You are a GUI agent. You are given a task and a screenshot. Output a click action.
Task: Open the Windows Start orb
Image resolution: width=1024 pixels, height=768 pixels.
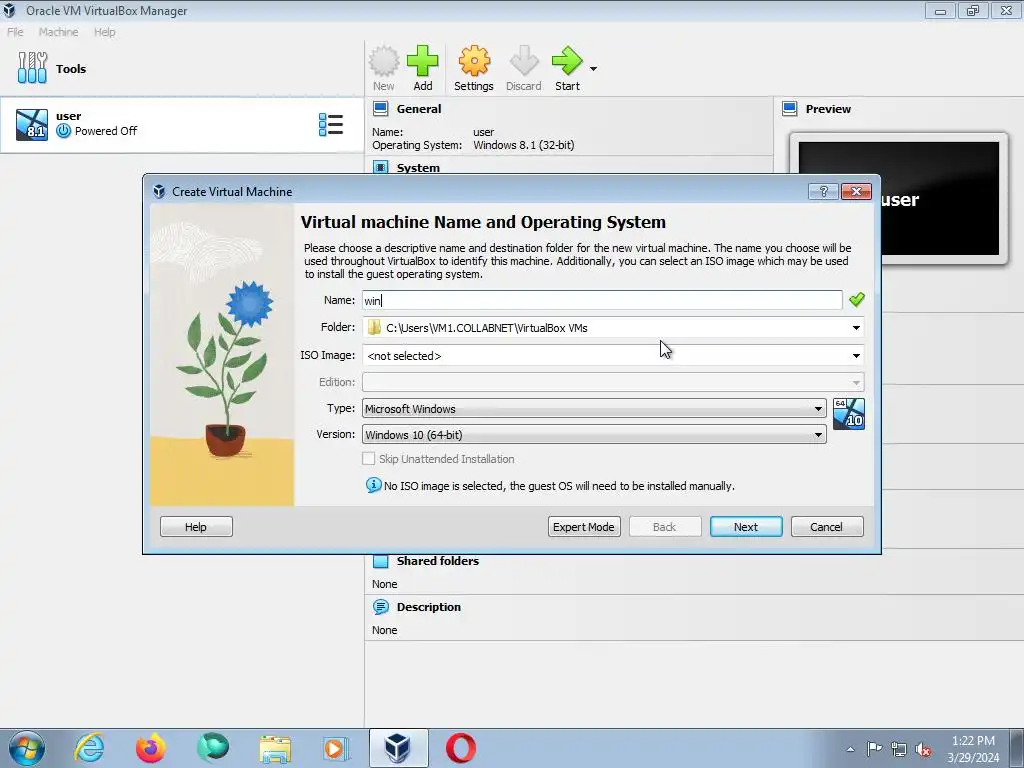[27, 748]
